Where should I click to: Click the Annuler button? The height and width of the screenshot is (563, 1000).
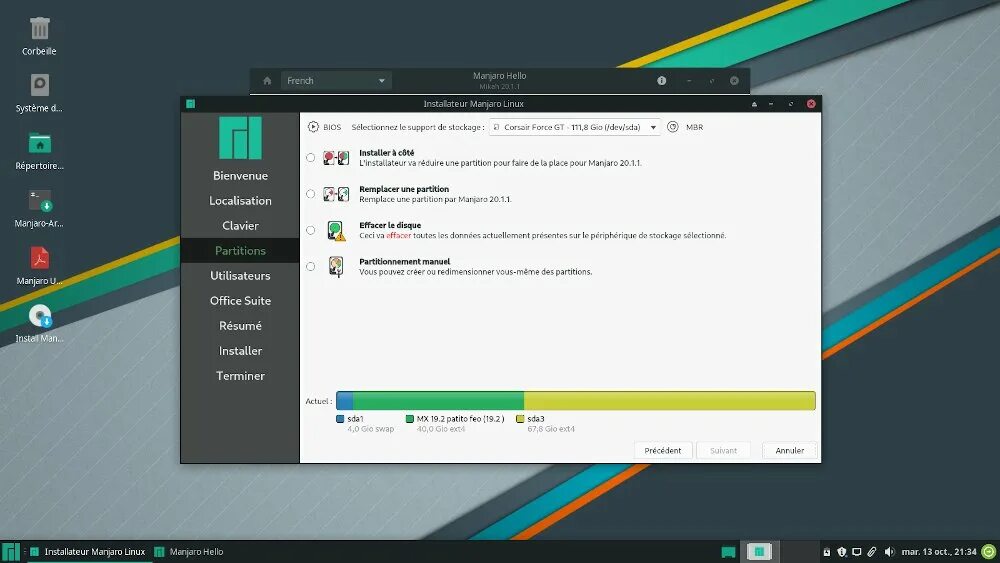[x=790, y=450]
